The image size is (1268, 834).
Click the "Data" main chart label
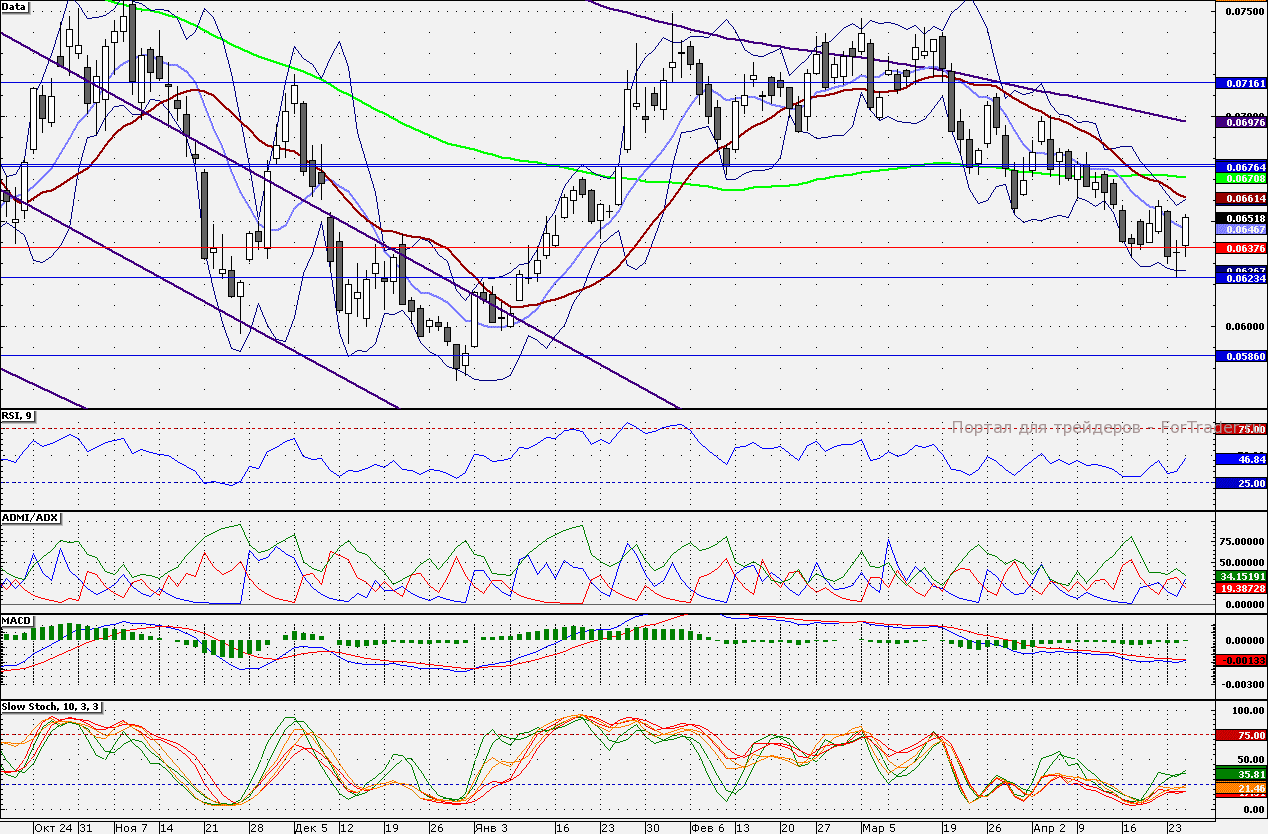point(15,7)
